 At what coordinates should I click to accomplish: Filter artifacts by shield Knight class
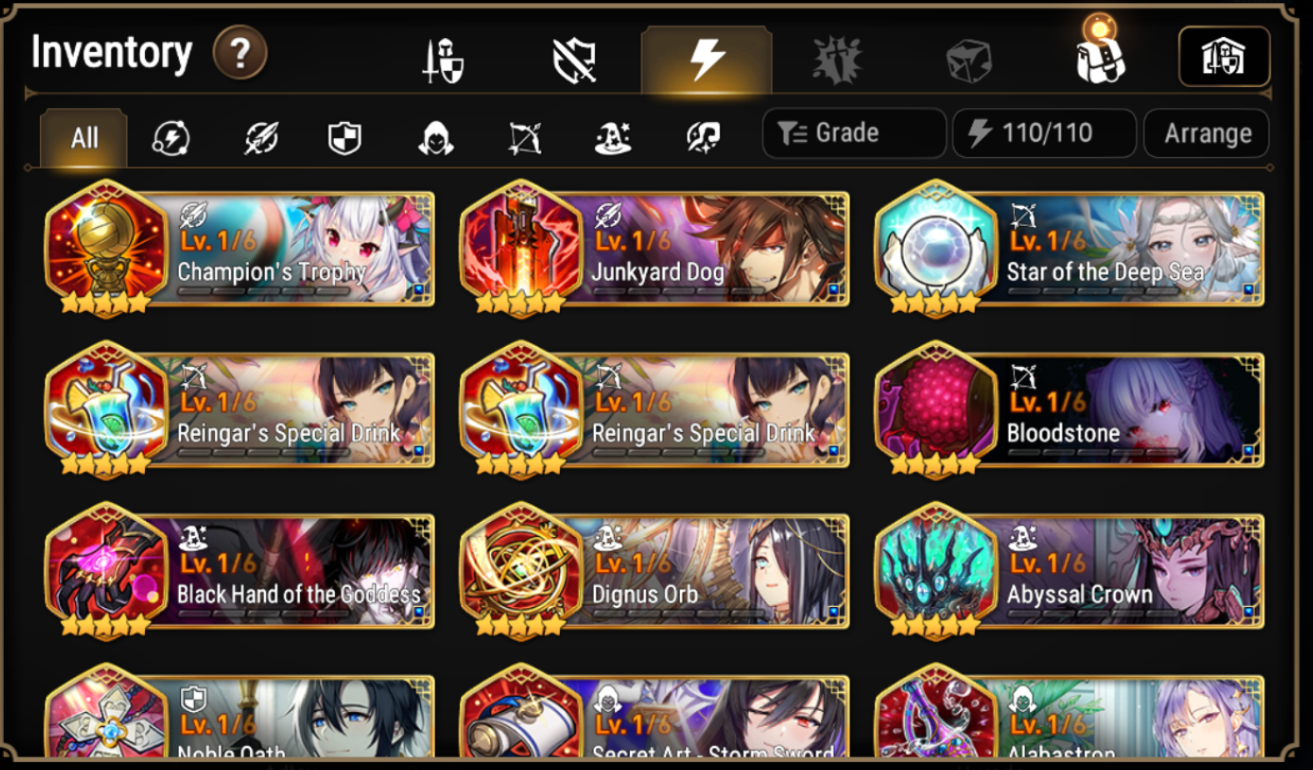click(x=345, y=138)
